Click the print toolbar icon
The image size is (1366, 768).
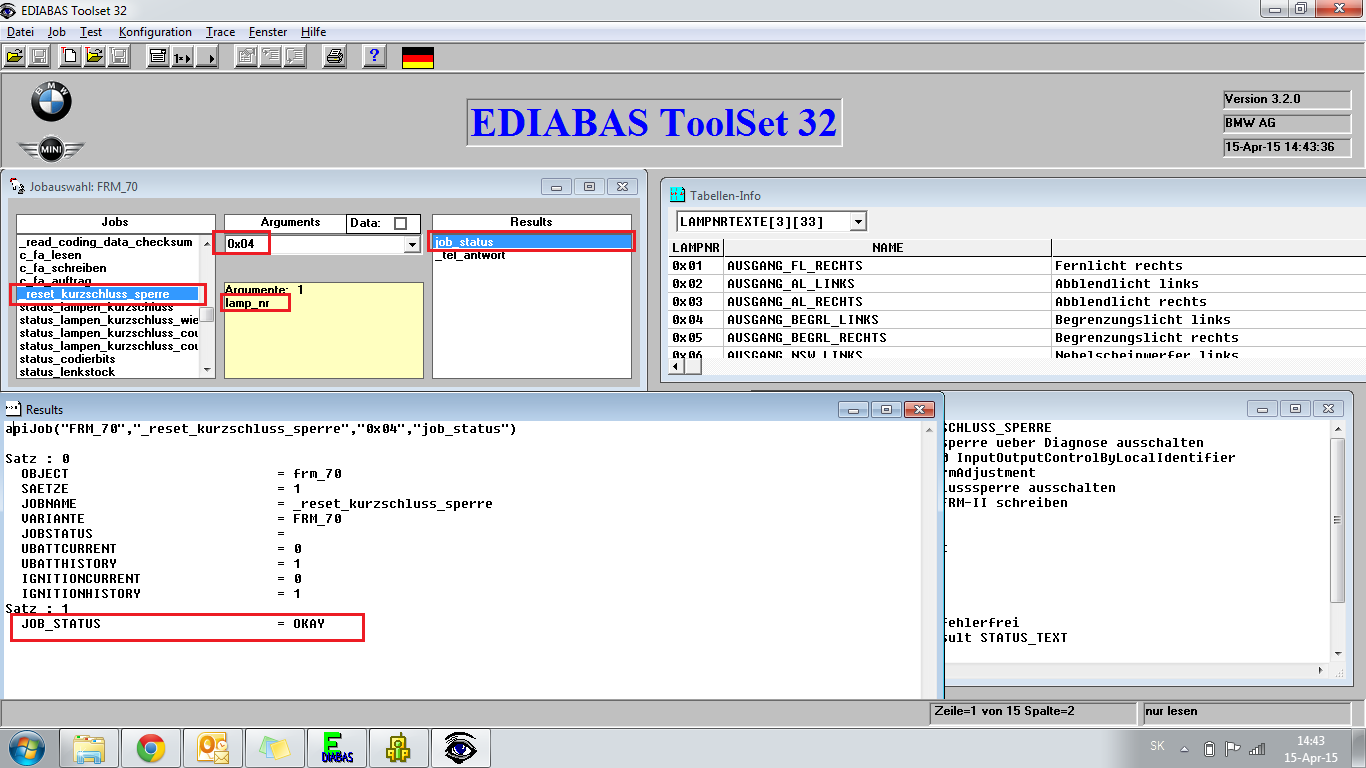pos(335,57)
